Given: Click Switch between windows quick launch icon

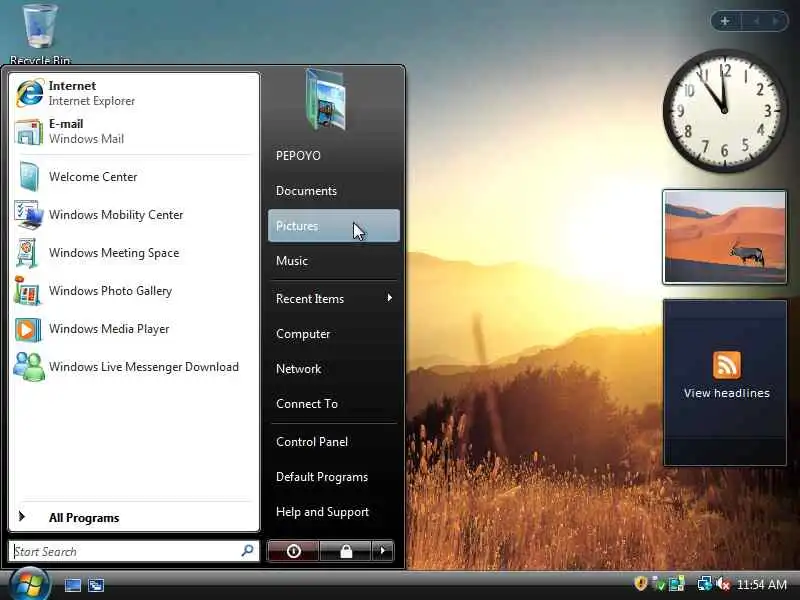Looking at the screenshot, I should pos(96,585).
